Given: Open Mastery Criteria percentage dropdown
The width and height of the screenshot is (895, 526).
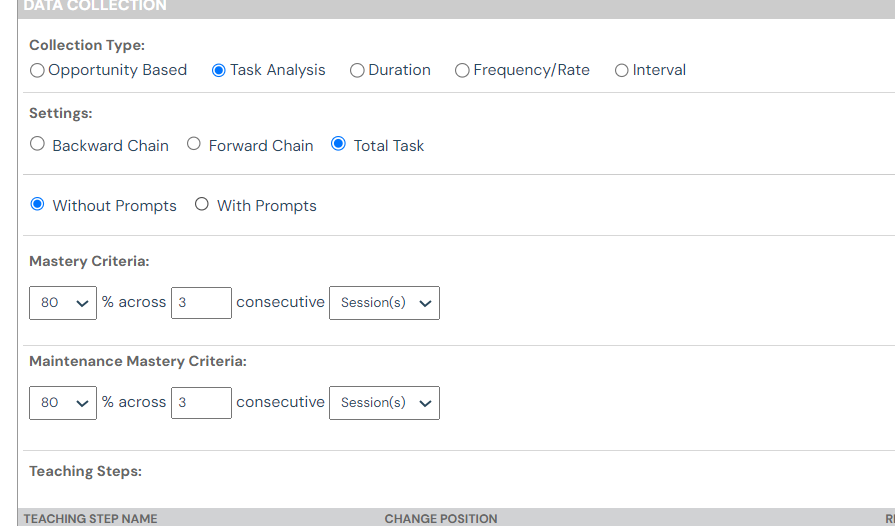Looking at the screenshot, I should coord(63,303).
